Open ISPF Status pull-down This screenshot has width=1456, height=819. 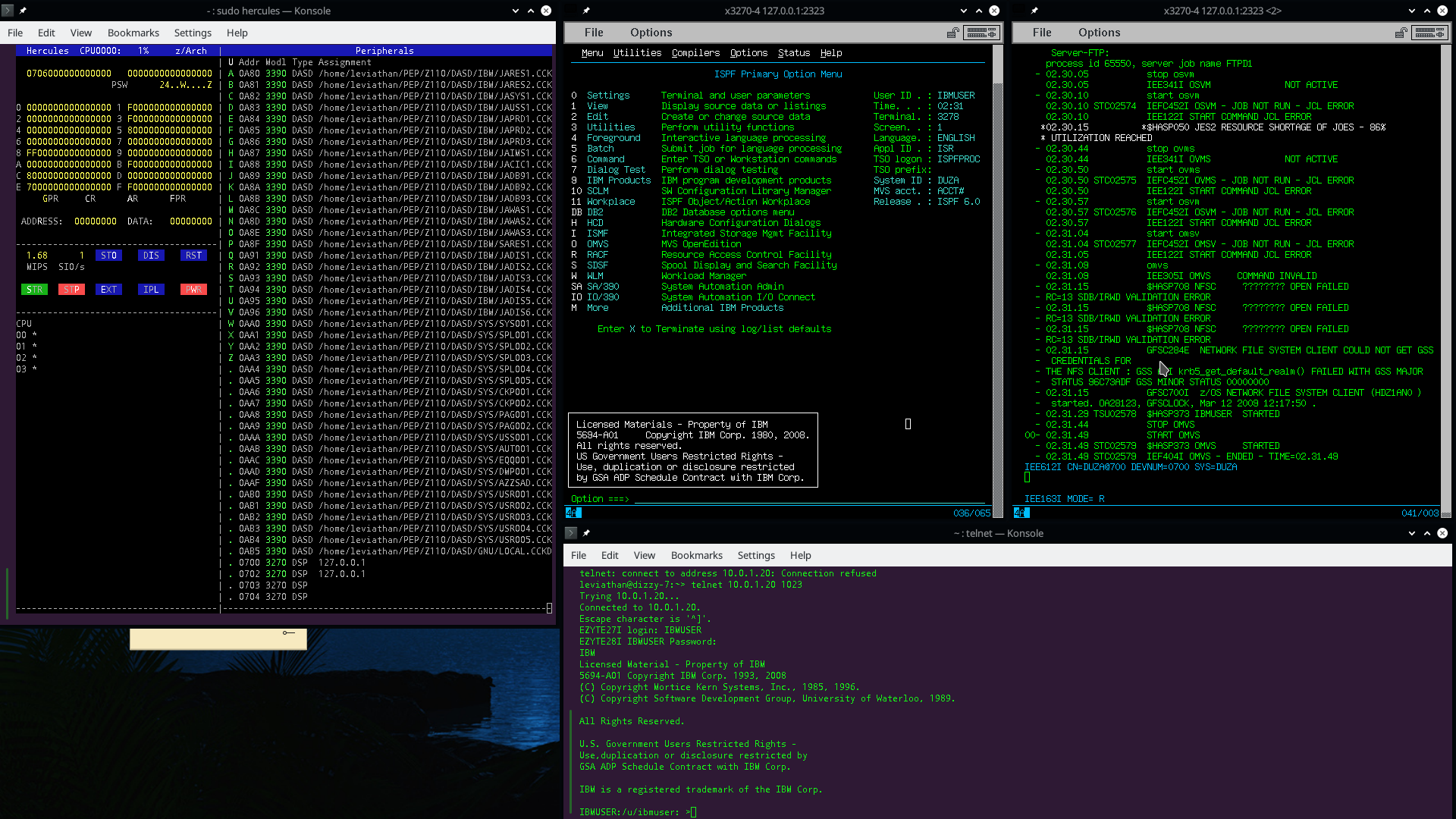pyautogui.click(x=794, y=53)
